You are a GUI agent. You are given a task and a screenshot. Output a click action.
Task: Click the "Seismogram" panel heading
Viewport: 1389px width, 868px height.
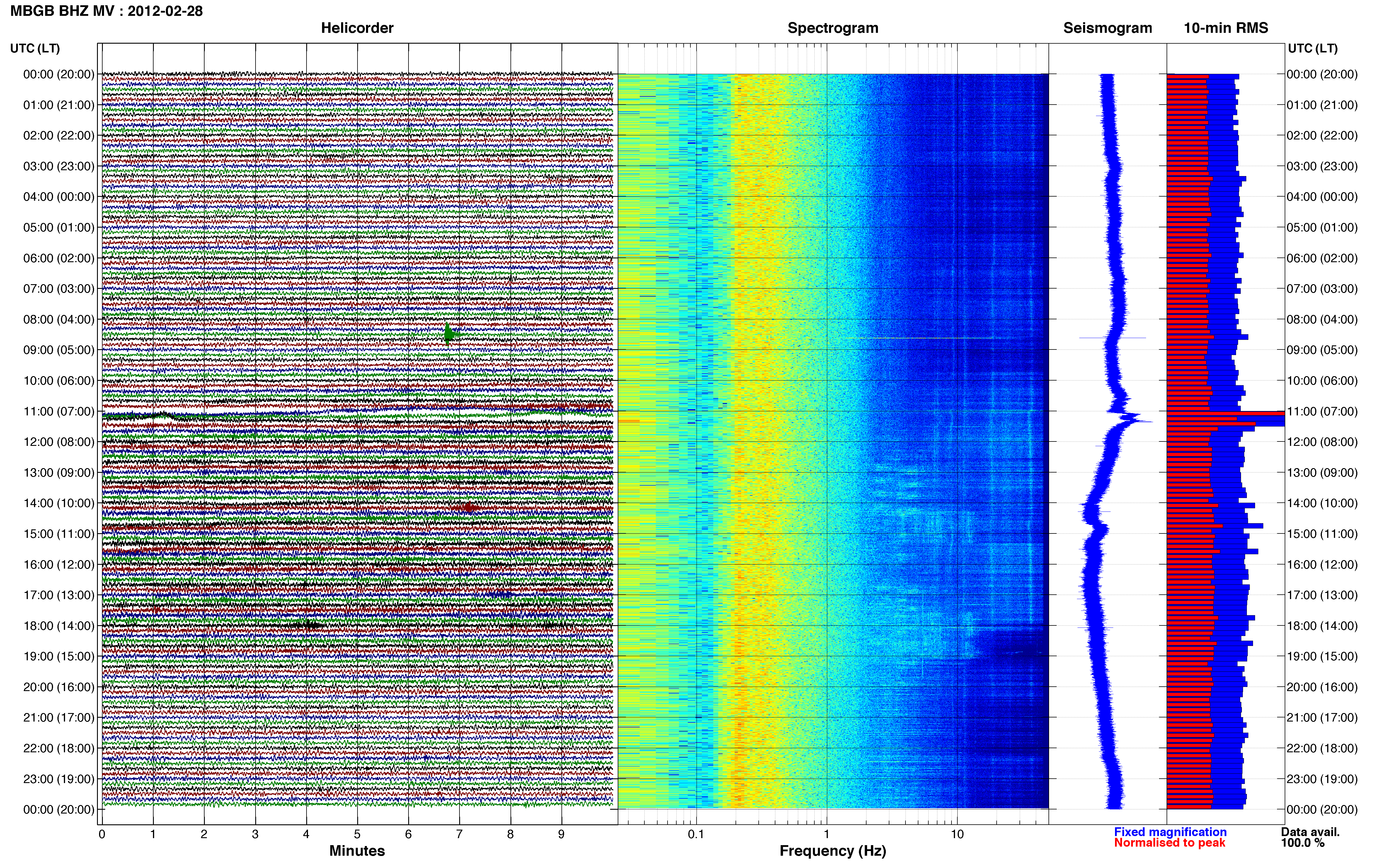(x=1108, y=28)
